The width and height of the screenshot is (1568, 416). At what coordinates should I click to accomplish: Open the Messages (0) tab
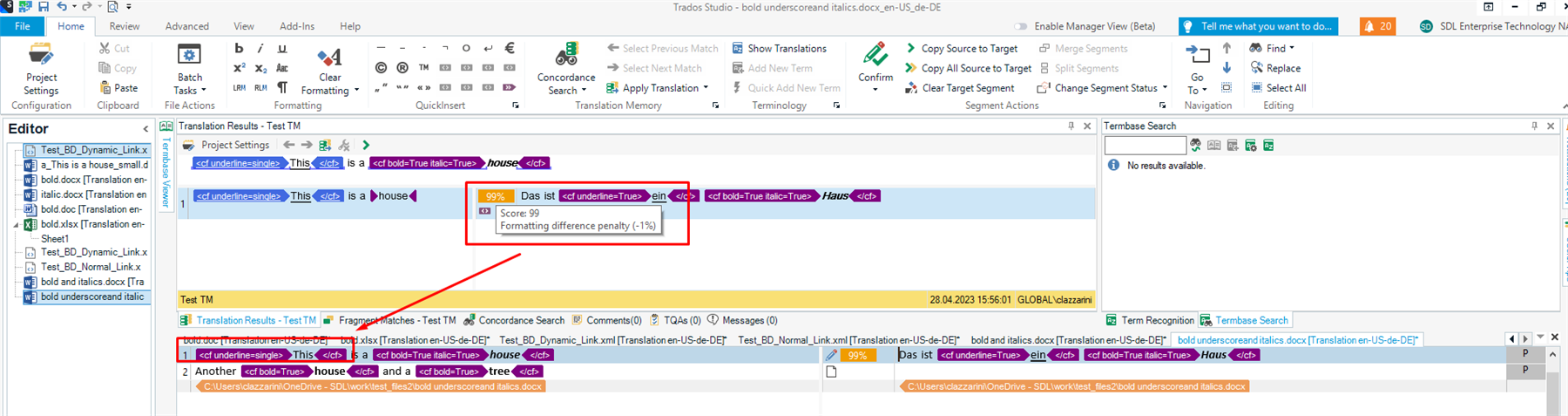742,321
